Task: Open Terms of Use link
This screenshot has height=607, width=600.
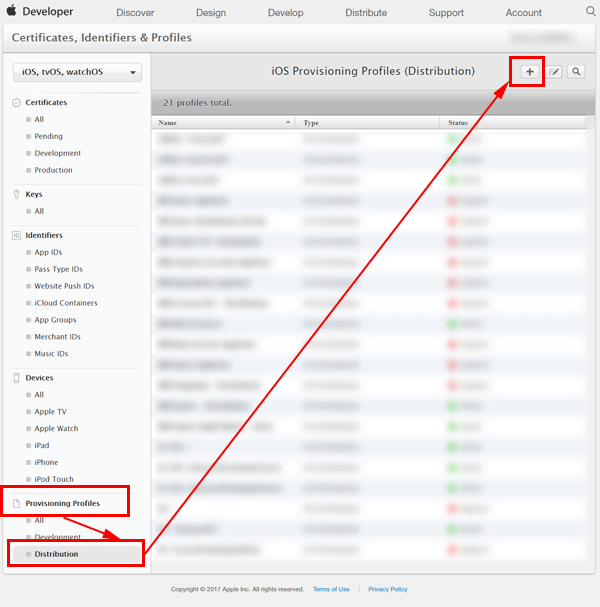Action: tap(331, 589)
